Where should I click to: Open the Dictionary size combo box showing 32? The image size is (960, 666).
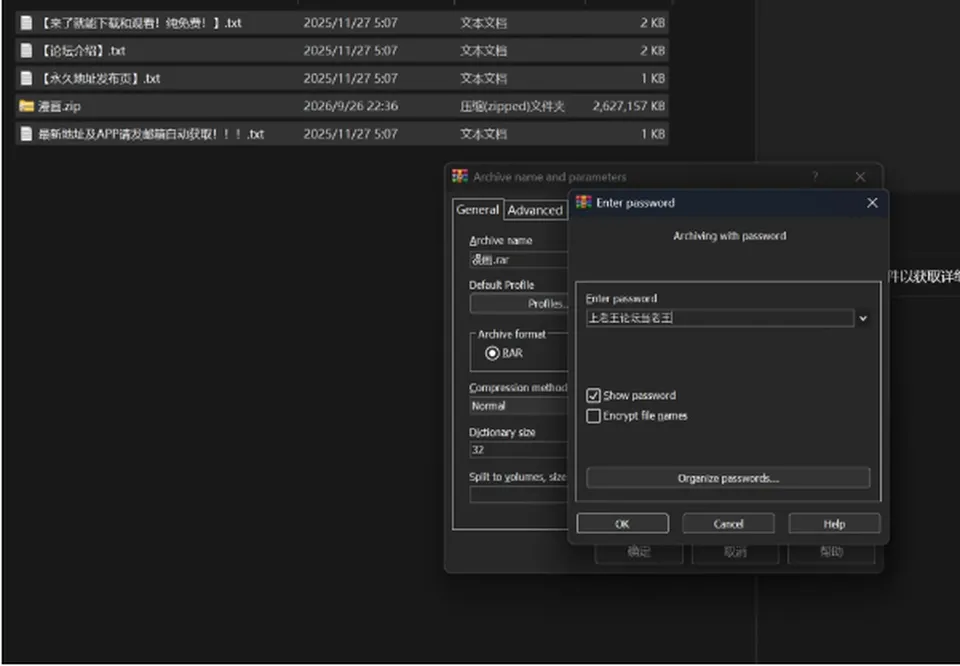point(519,450)
